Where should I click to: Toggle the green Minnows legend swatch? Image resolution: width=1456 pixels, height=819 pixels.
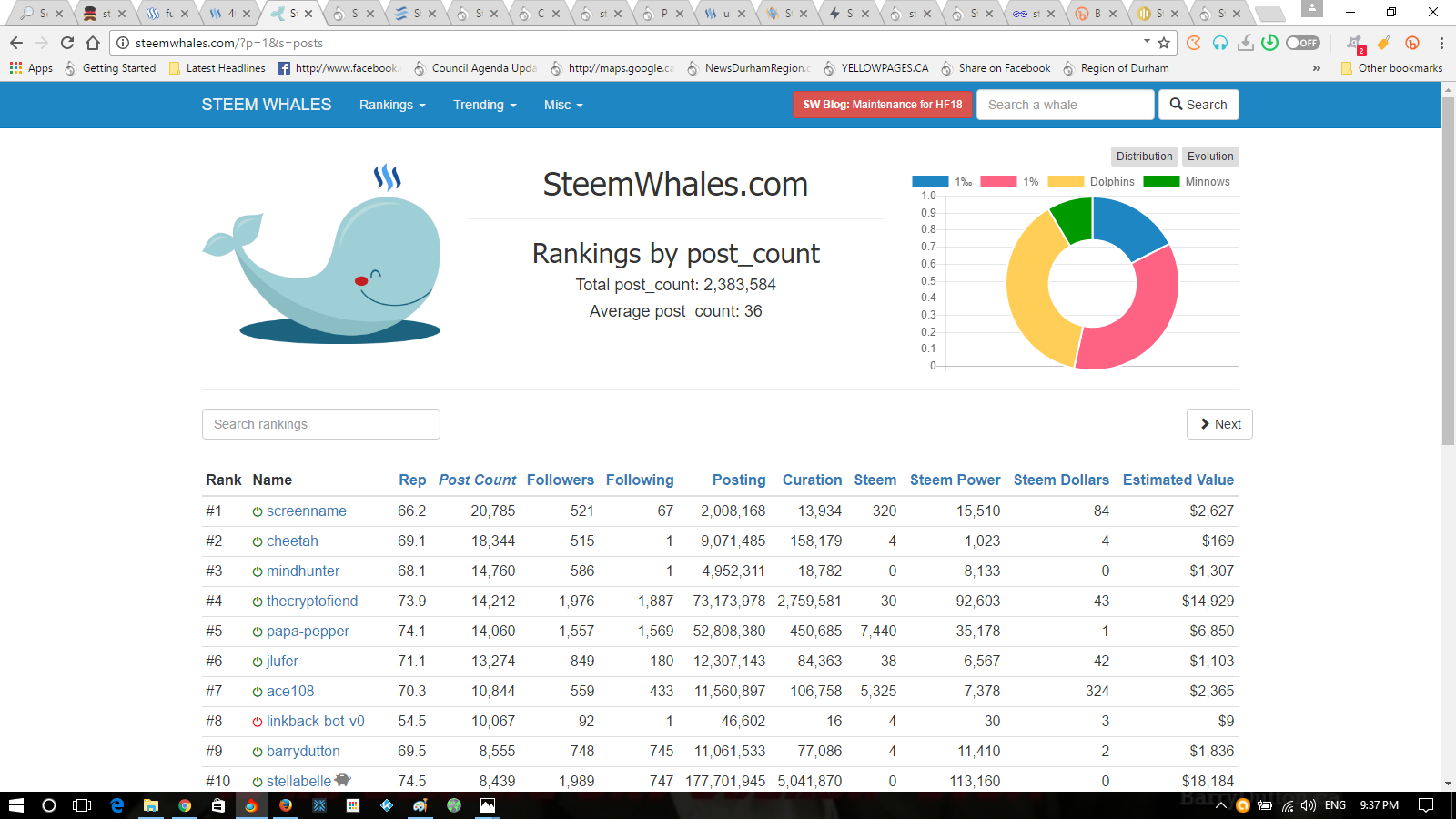(1161, 181)
